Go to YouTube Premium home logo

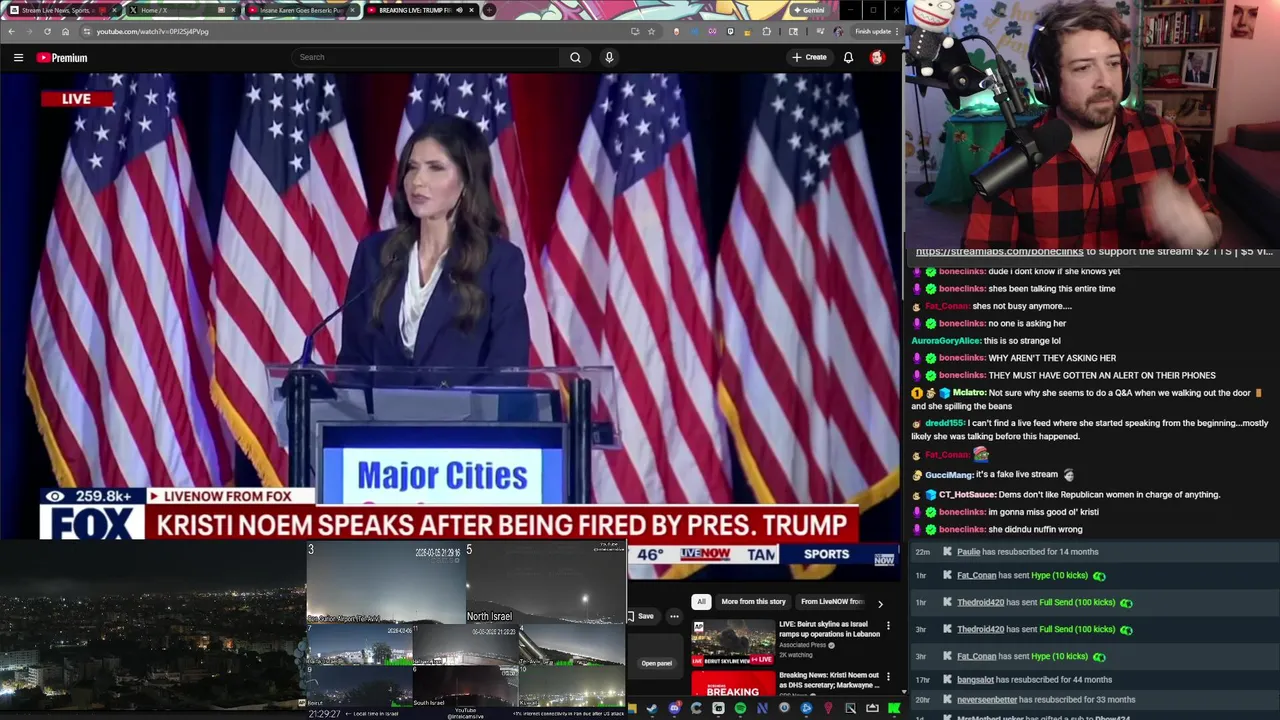click(62, 57)
